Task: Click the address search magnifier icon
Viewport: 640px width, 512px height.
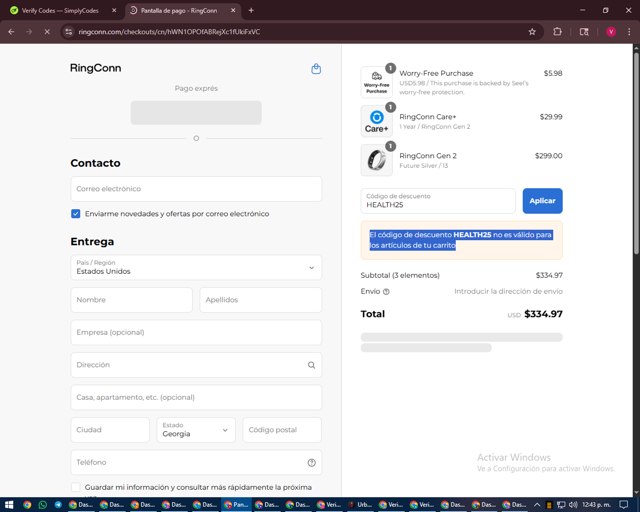Action: 311,365
